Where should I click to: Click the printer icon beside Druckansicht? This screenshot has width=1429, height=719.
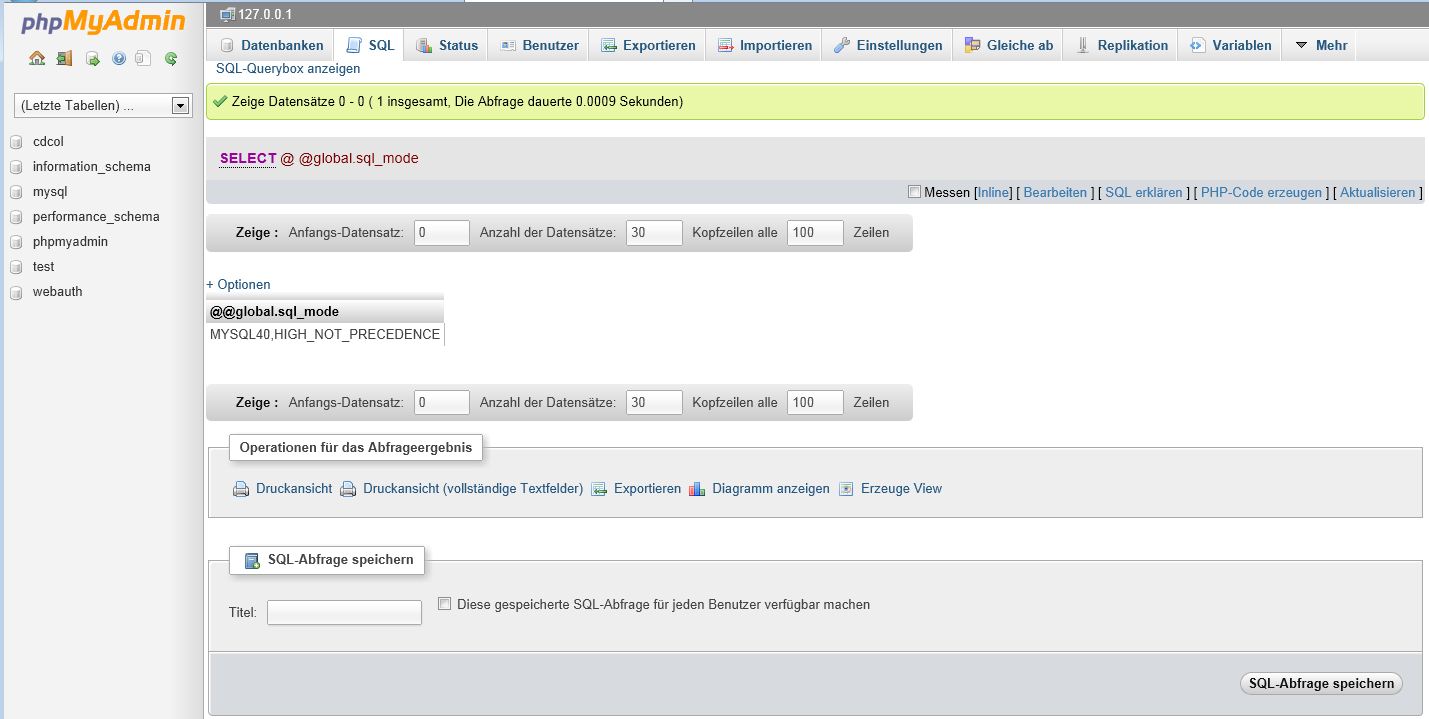pyautogui.click(x=241, y=489)
